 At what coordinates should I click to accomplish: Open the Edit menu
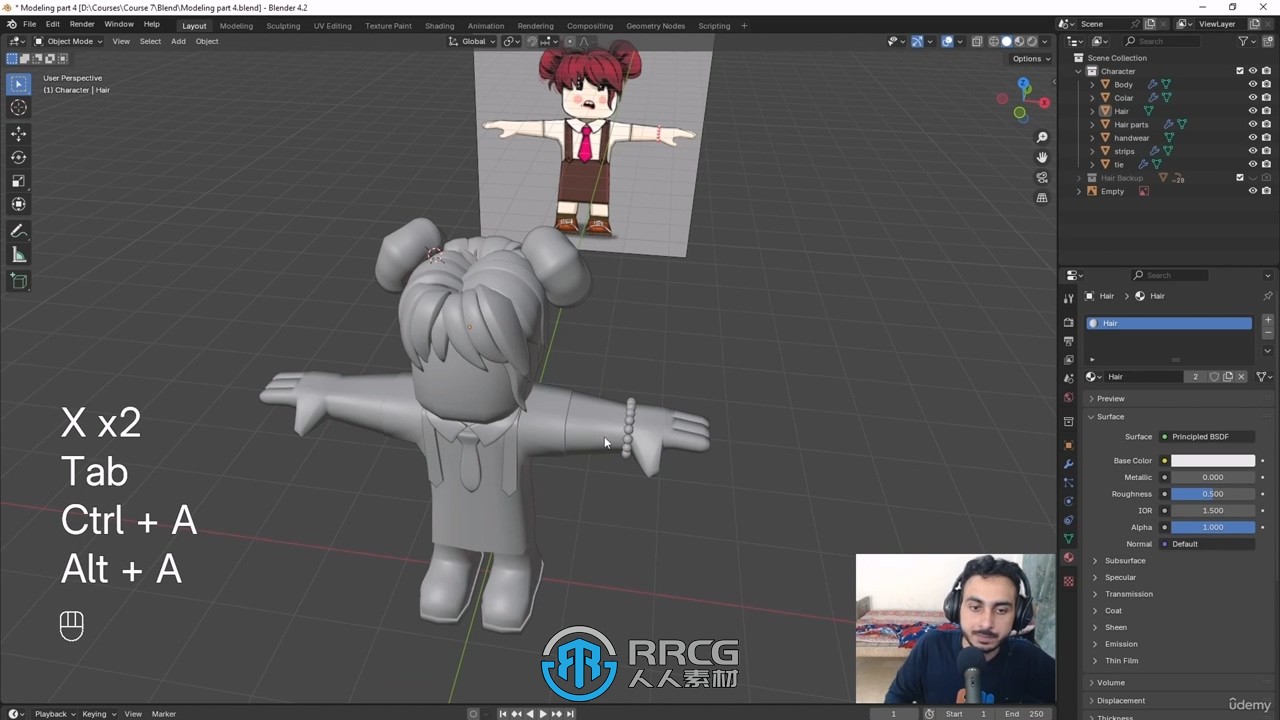[x=52, y=24]
